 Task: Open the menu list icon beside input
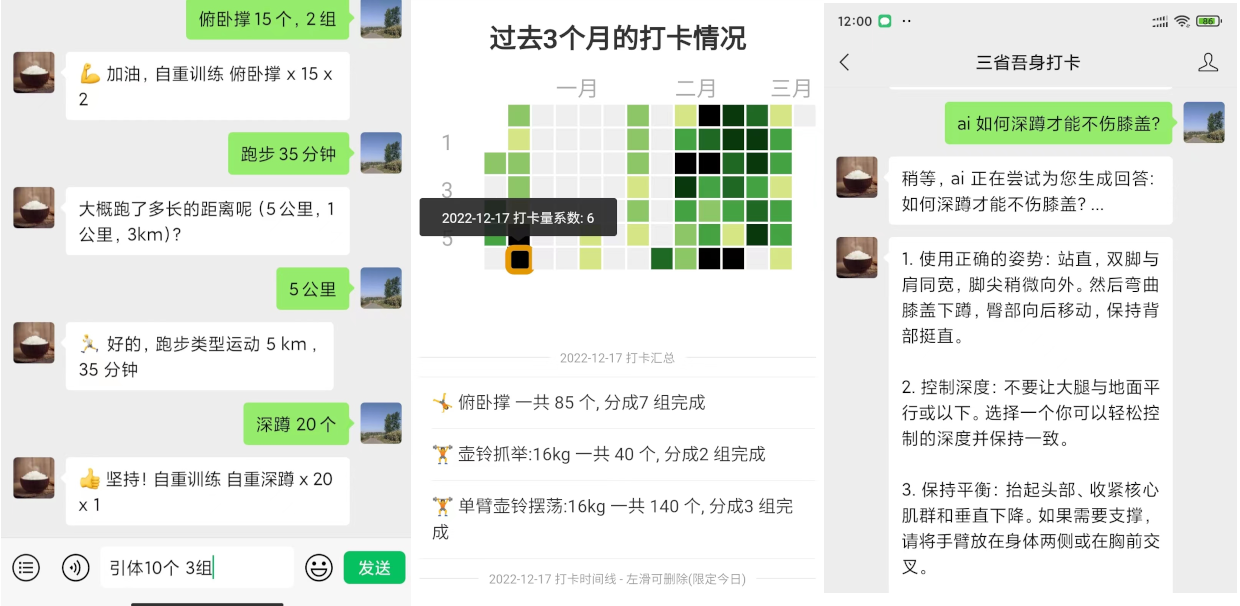(26, 568)
